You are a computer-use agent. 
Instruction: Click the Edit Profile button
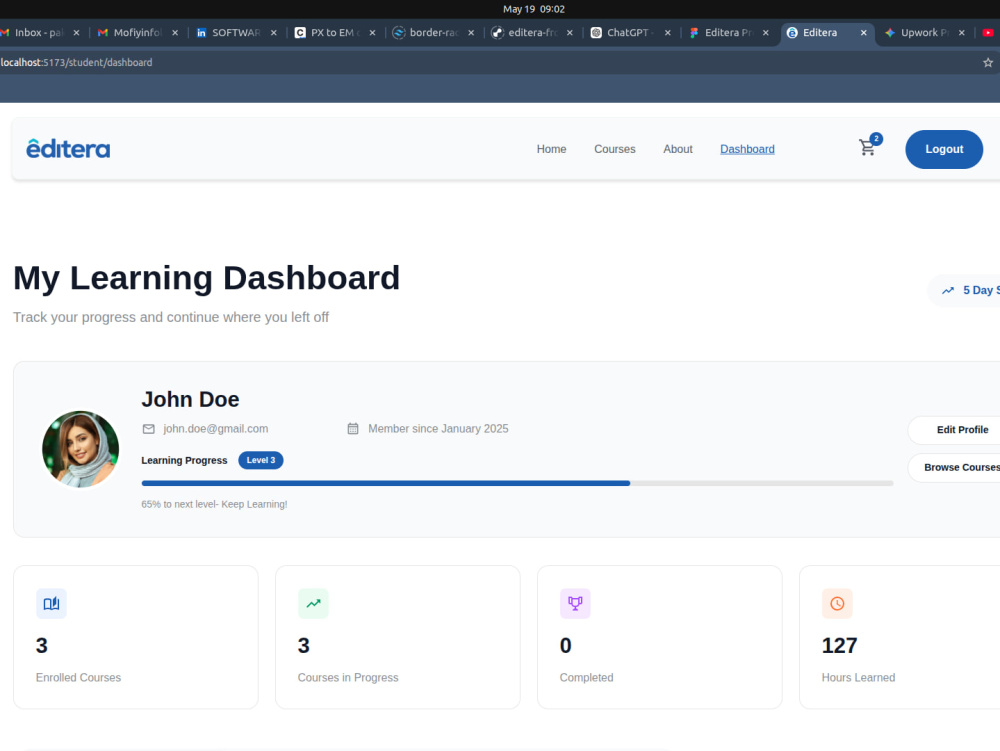pyautogui.click(x=954, y=430)
